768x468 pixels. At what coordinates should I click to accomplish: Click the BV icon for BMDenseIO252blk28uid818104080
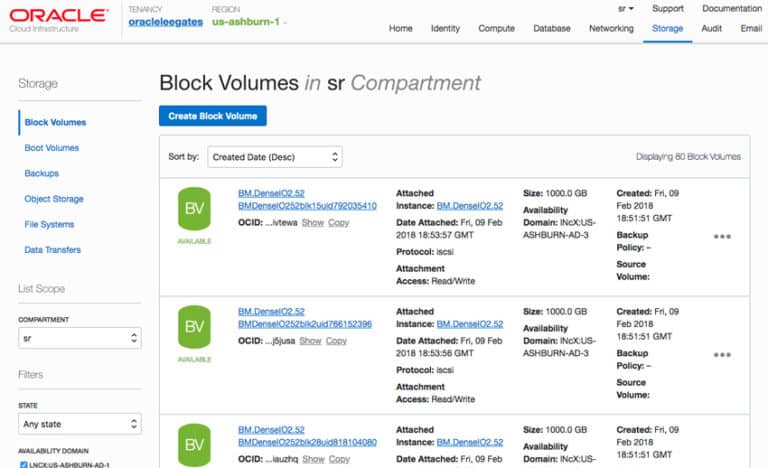pos(194,445)
